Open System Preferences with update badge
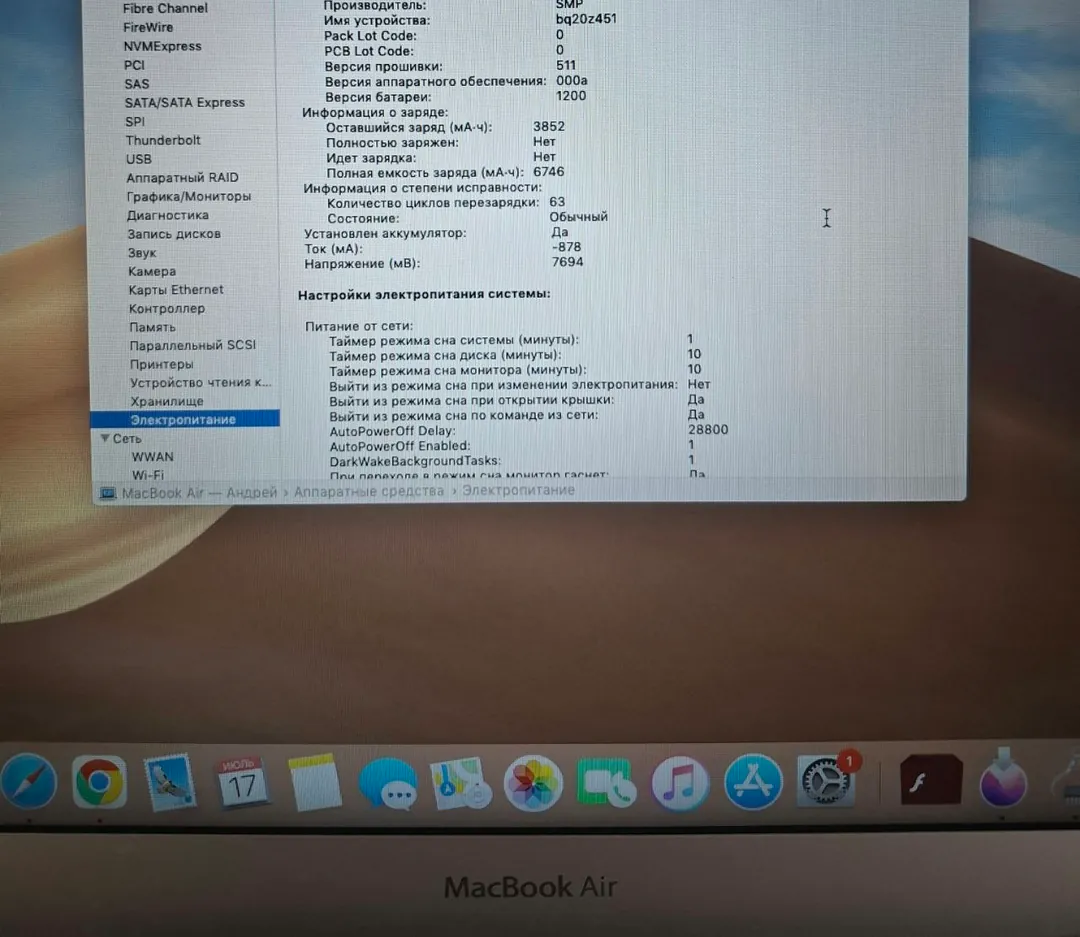The image size is (1080, 937). [824, 781]
